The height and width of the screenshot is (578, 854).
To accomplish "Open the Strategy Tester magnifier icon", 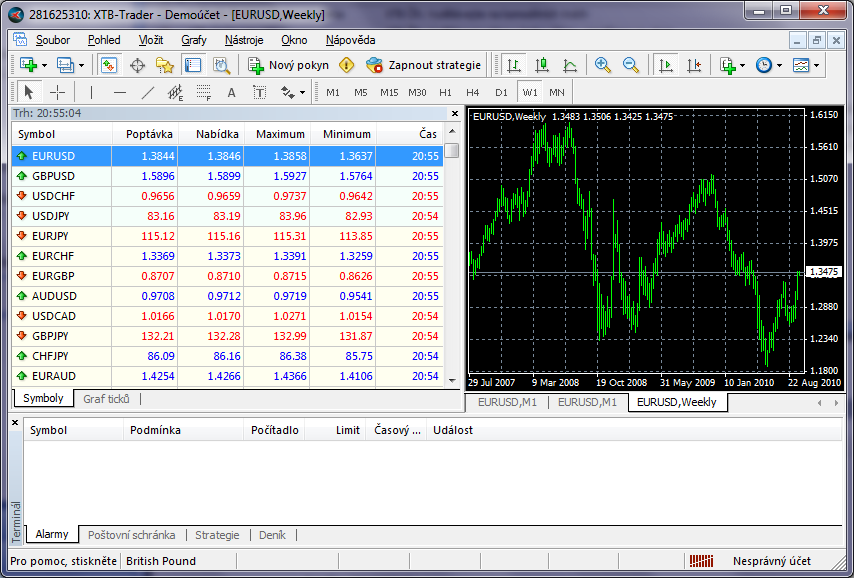I will click(221, 65).
